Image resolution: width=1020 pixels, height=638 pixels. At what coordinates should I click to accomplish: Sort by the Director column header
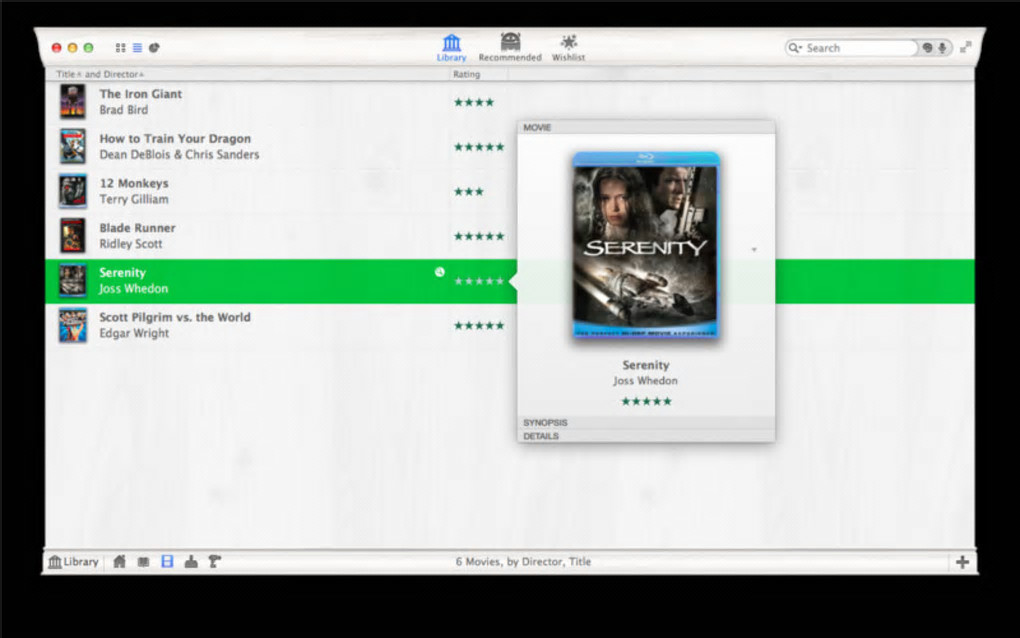123,74
